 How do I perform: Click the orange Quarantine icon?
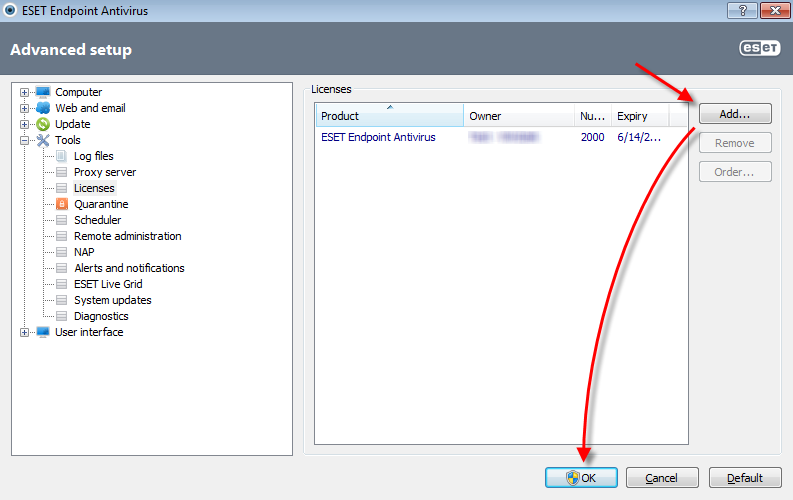62,204
